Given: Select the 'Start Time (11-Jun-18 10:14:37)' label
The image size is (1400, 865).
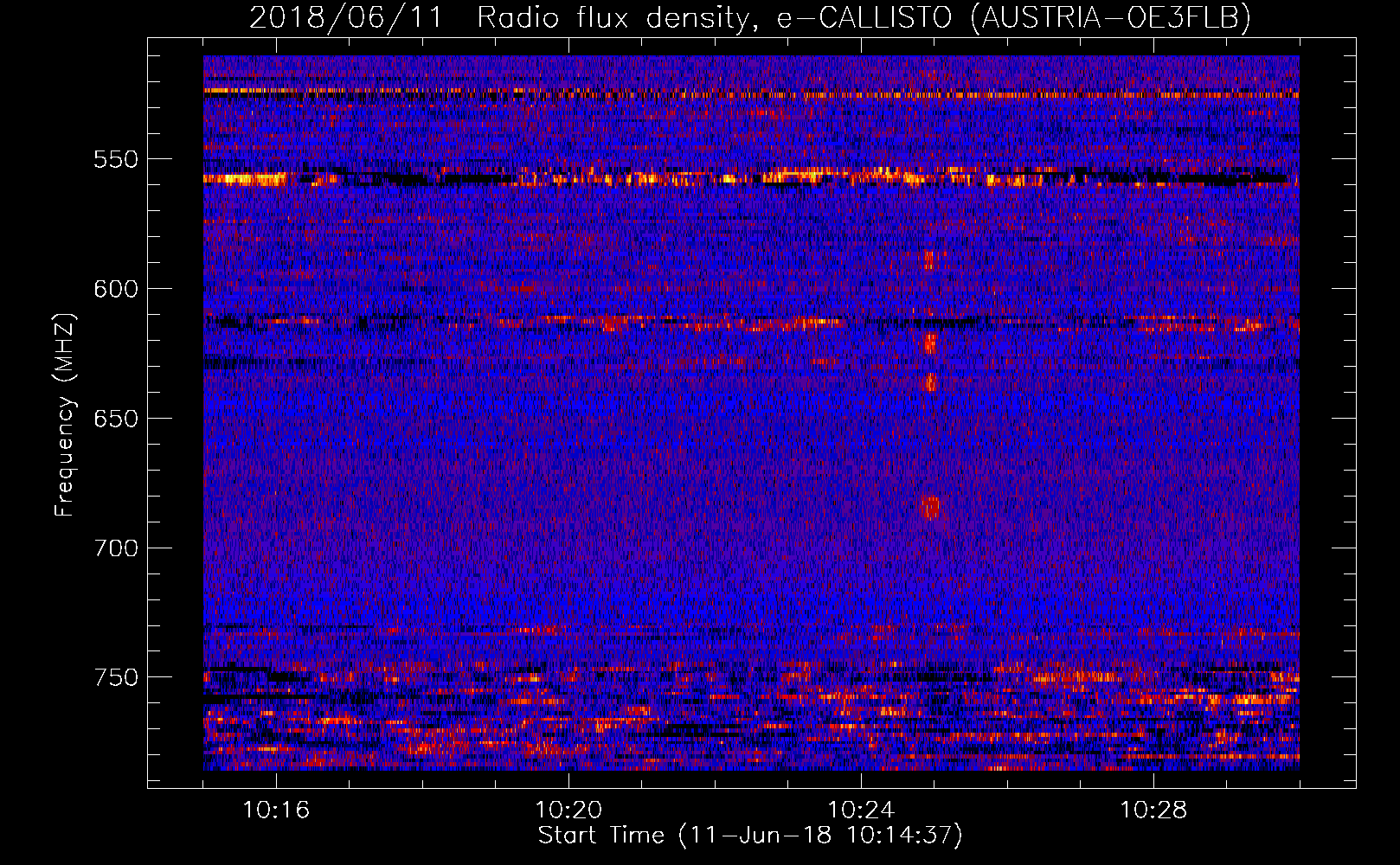Looking at the screenshot, I should [x=750, y=836].
